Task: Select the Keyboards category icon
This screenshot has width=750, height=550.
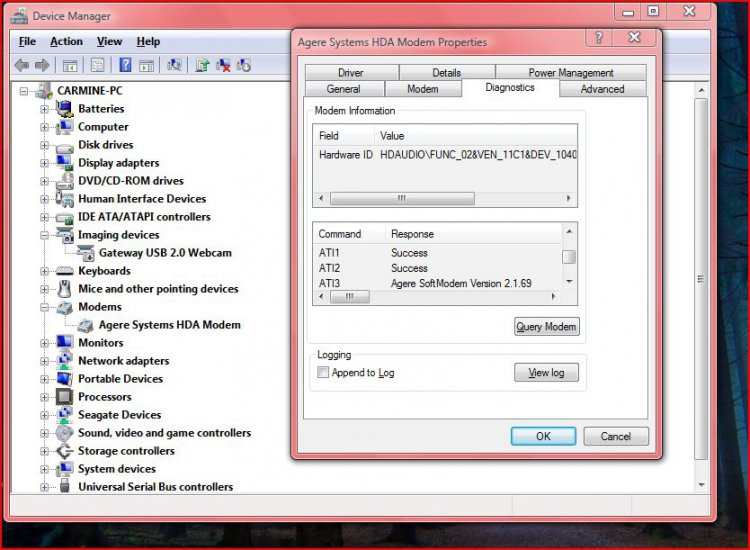Action: (64, 271)
